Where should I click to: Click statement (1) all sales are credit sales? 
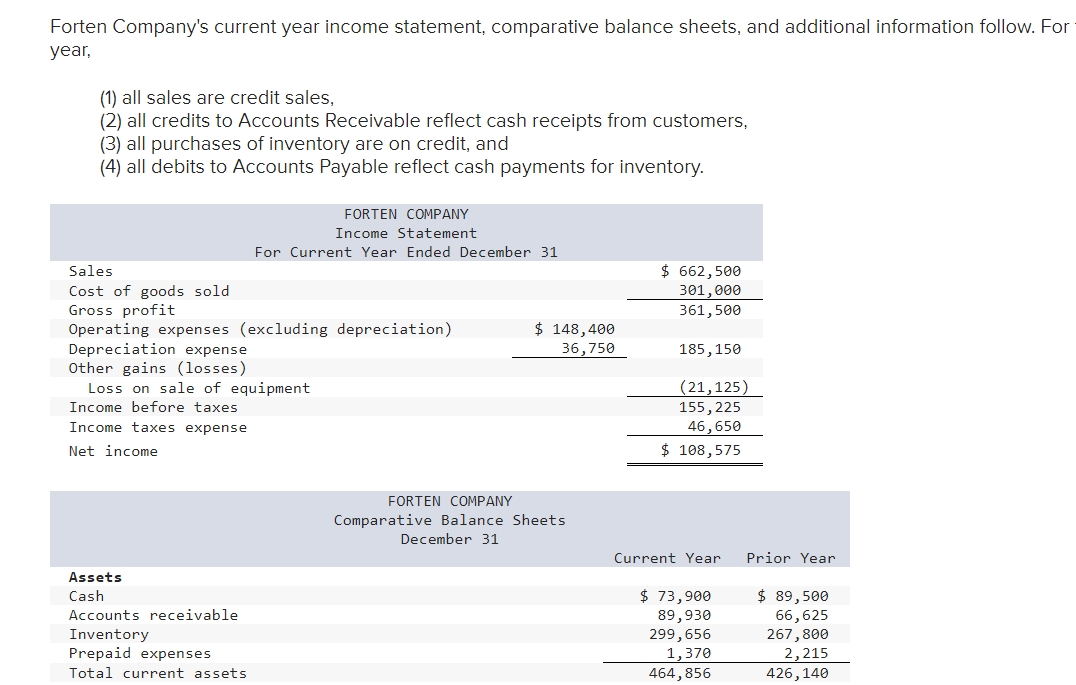(217, 97)
